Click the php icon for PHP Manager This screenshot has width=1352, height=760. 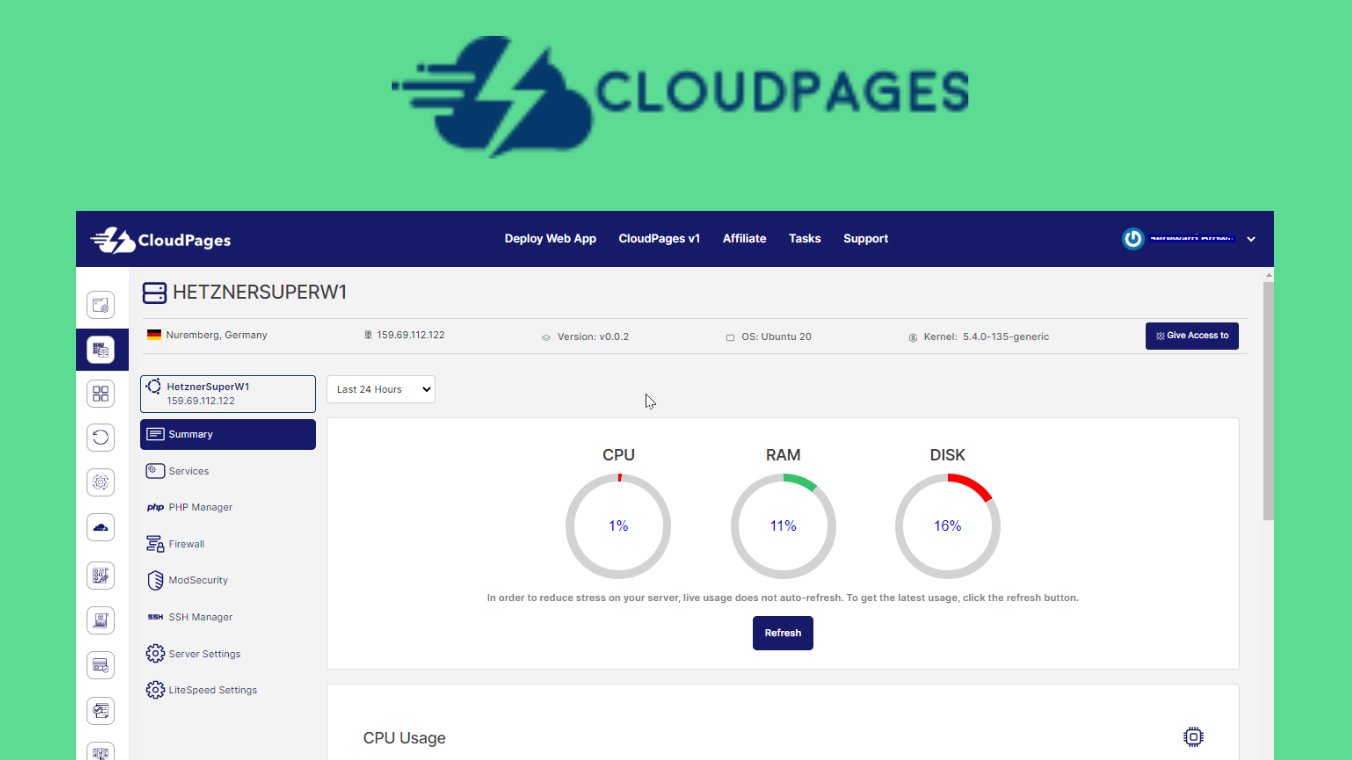point(155,507)
